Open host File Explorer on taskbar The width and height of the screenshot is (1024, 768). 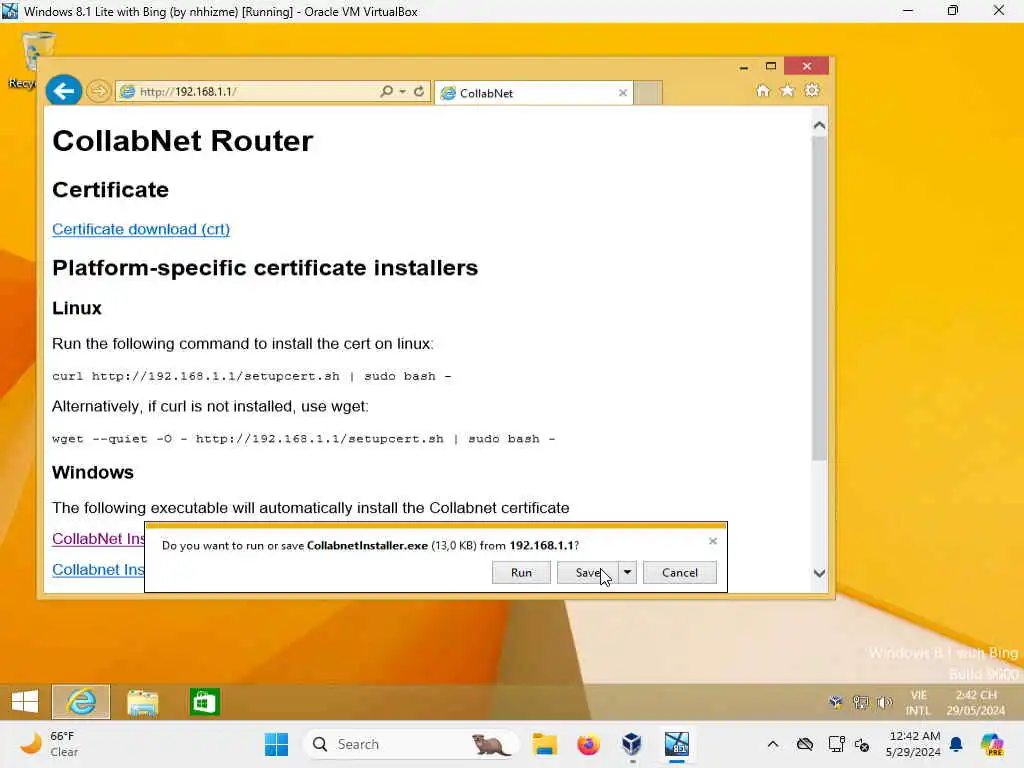[544, 744]
